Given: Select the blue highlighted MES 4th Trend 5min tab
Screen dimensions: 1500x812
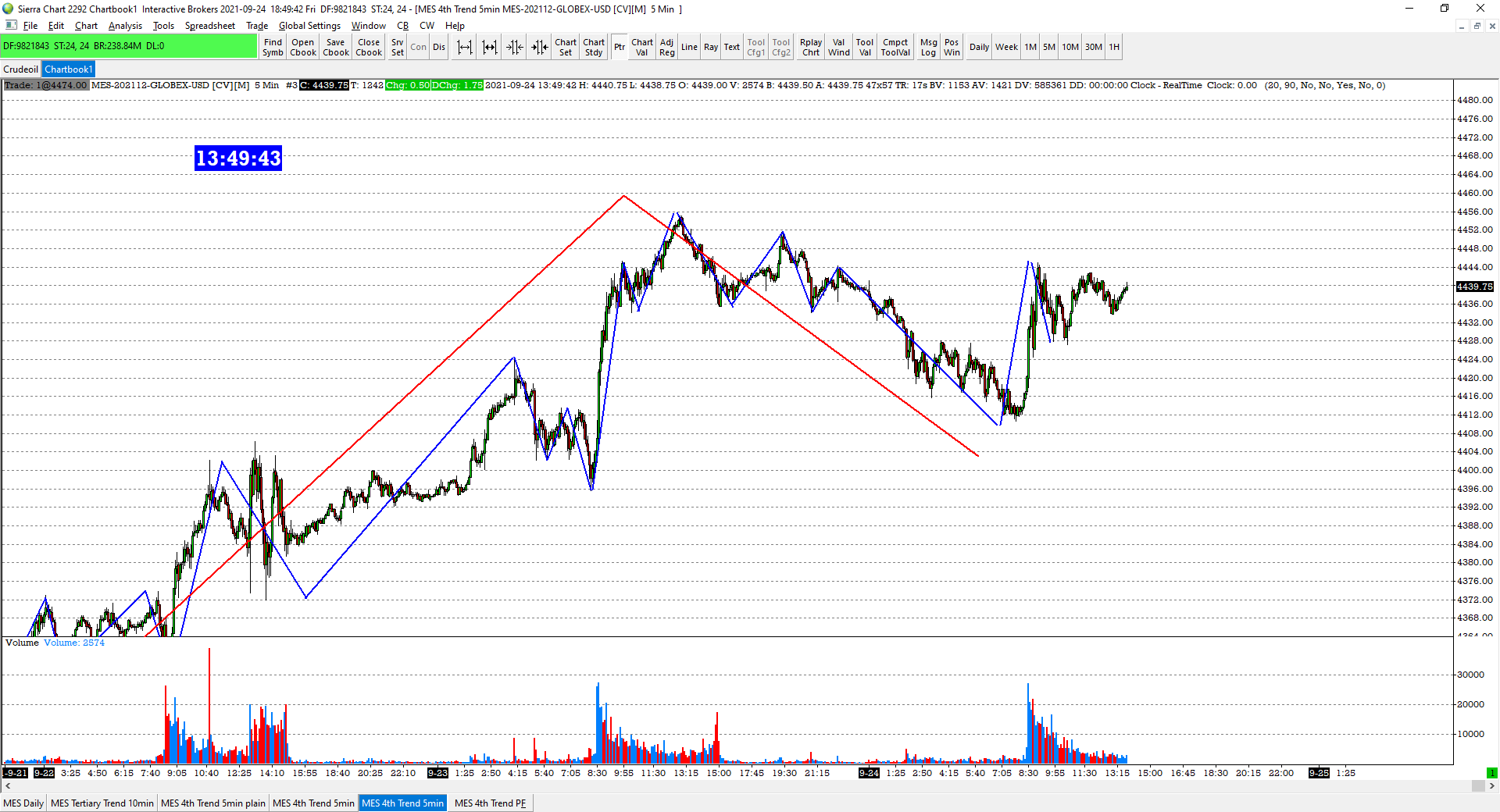Looking at the screenshot, I should click(x=403, y=803).
